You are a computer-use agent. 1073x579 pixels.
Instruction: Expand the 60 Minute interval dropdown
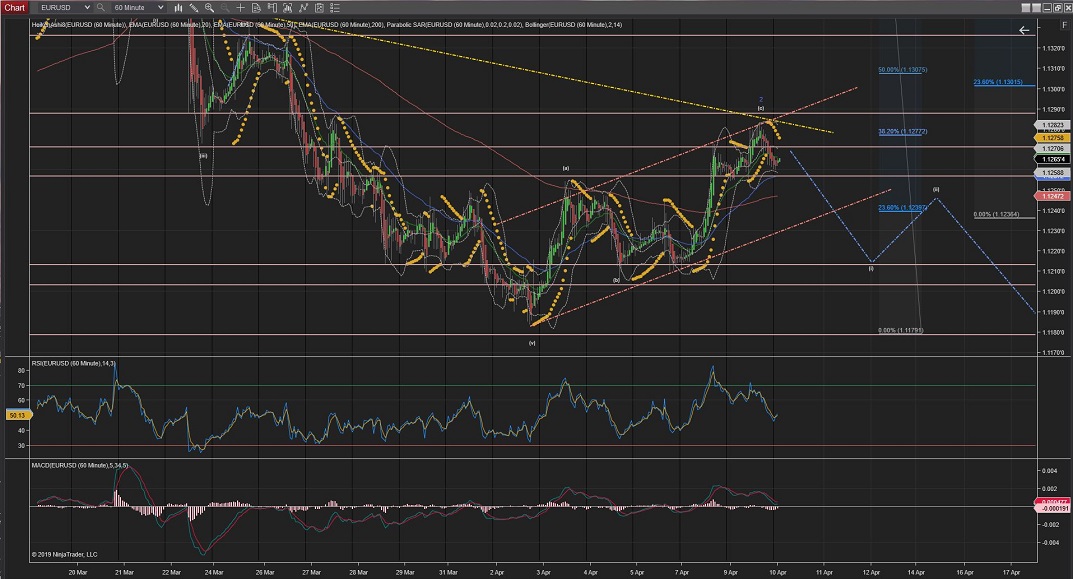pos(160,7)
